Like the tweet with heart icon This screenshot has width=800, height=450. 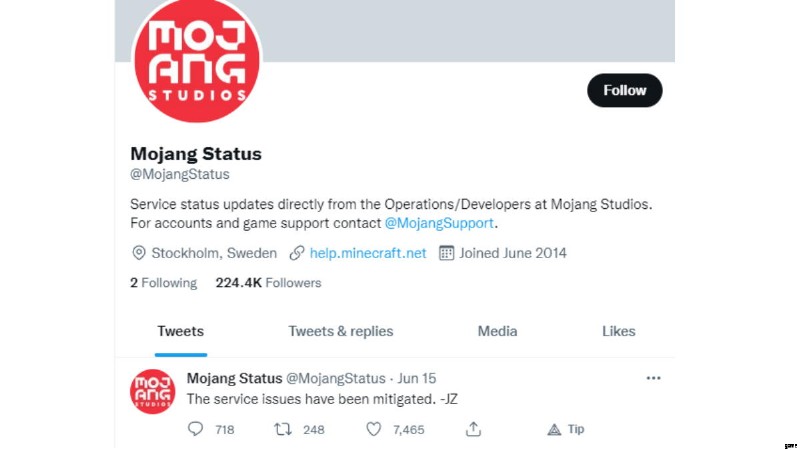373,429
